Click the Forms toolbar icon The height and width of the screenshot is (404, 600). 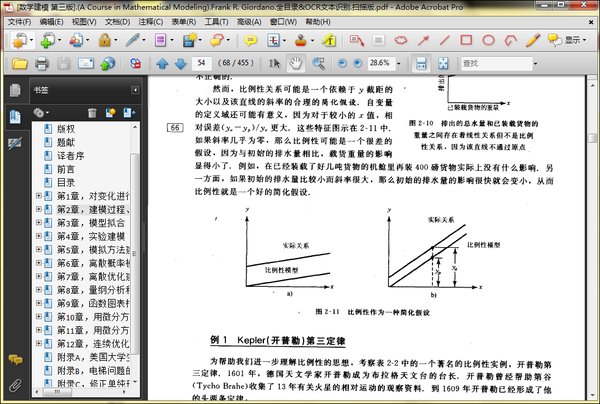160,40
